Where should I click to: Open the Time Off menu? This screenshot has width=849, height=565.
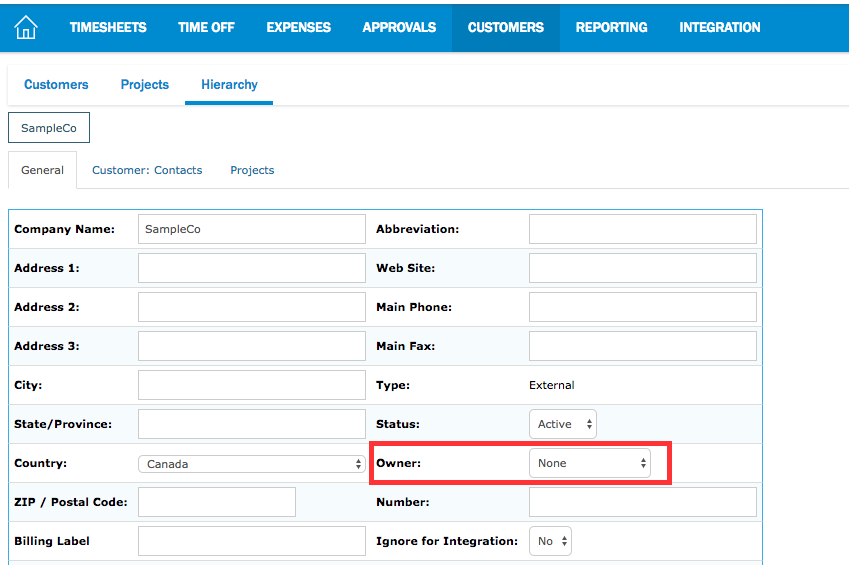(x=206, y=28)
